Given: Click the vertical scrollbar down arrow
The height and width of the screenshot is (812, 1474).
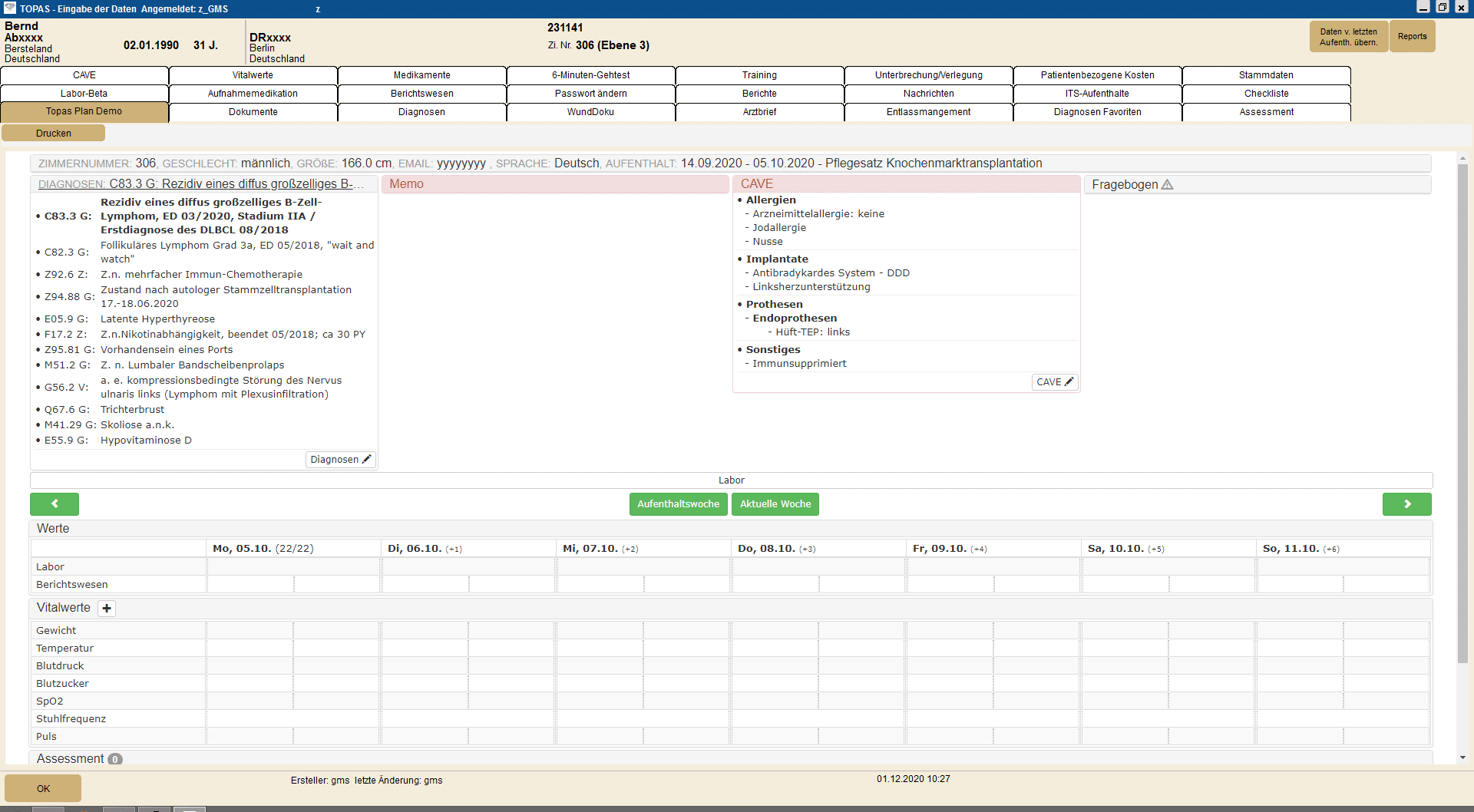Looking at the screenshot, I should [1462, 758].
